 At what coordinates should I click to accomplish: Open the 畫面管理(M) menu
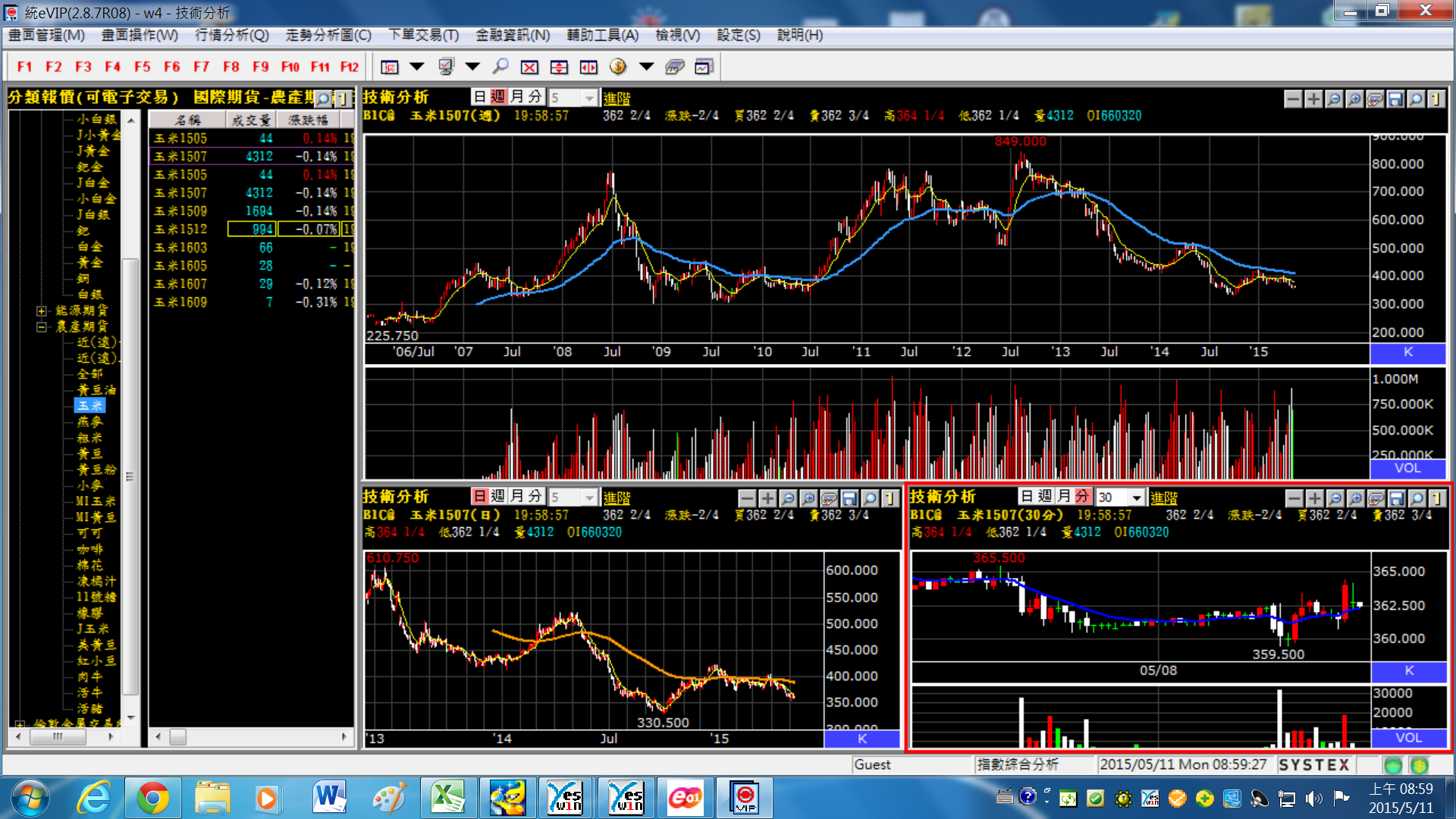click(47, 35)
